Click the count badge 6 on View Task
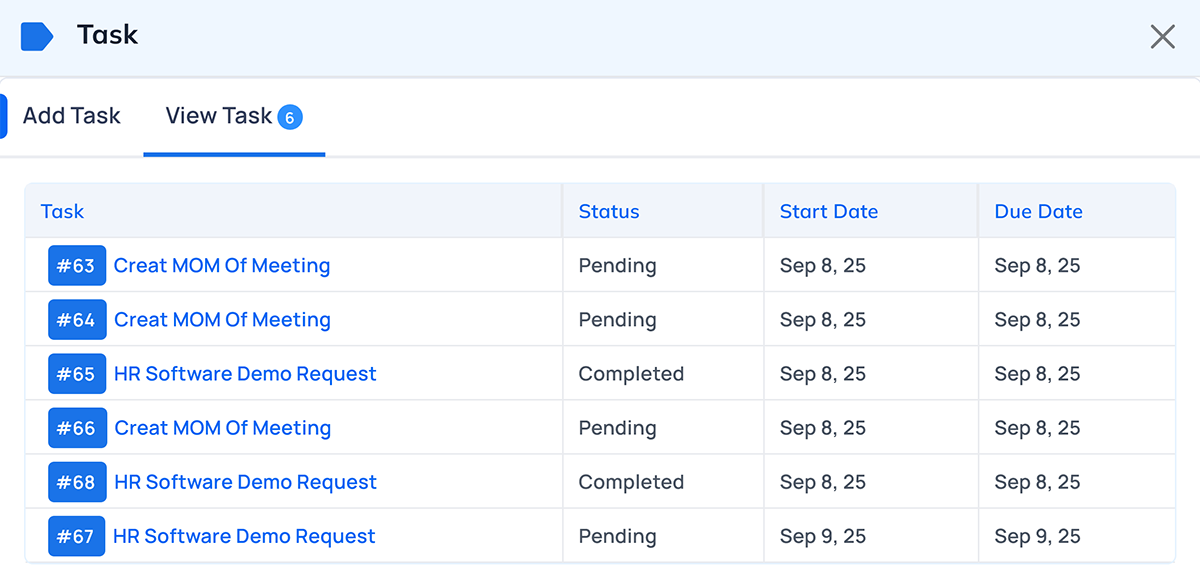Screen dimensions: 1200x585 pos(289,117)
